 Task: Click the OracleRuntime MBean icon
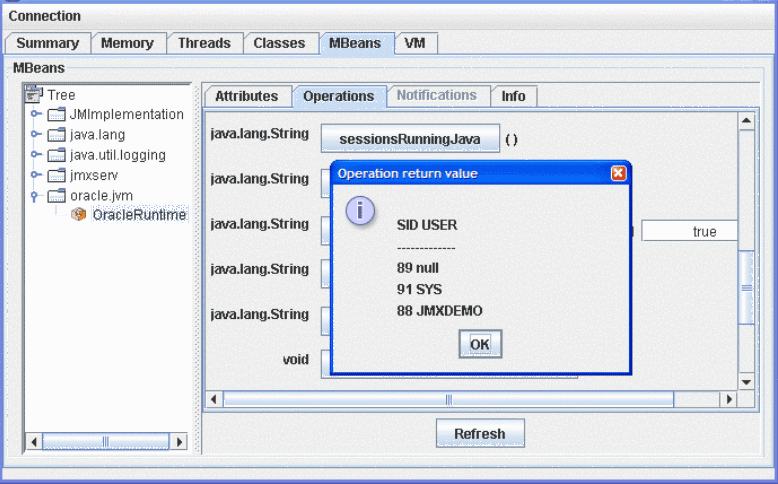78,214
